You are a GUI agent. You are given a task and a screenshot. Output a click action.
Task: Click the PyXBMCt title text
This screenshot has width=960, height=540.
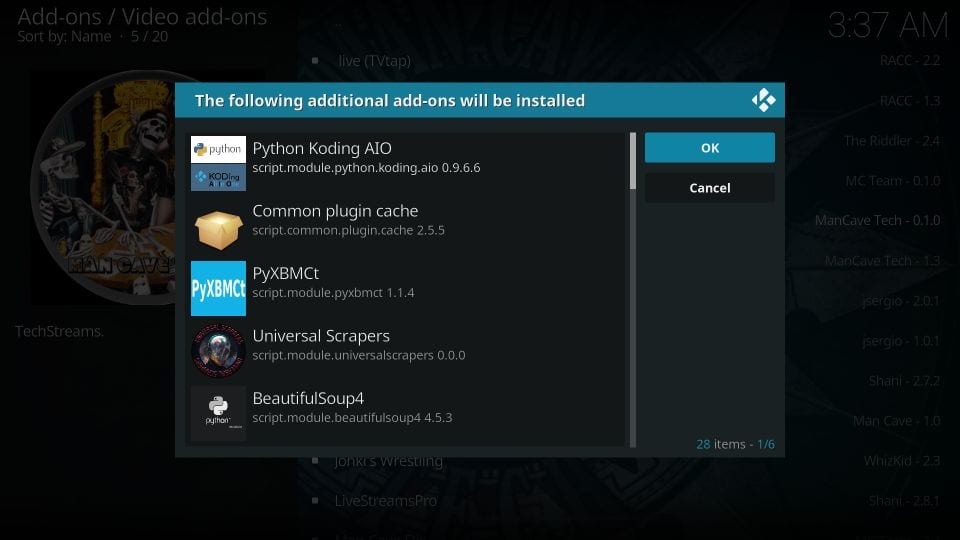[x=285, y=273]
